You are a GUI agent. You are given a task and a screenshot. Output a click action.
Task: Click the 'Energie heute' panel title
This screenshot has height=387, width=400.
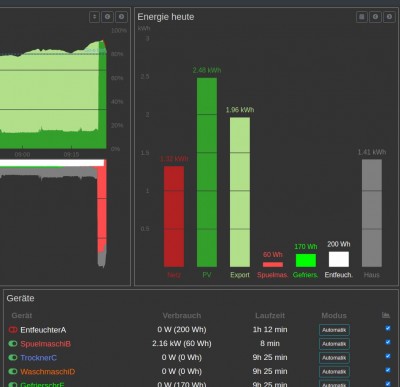click(166, 17)
